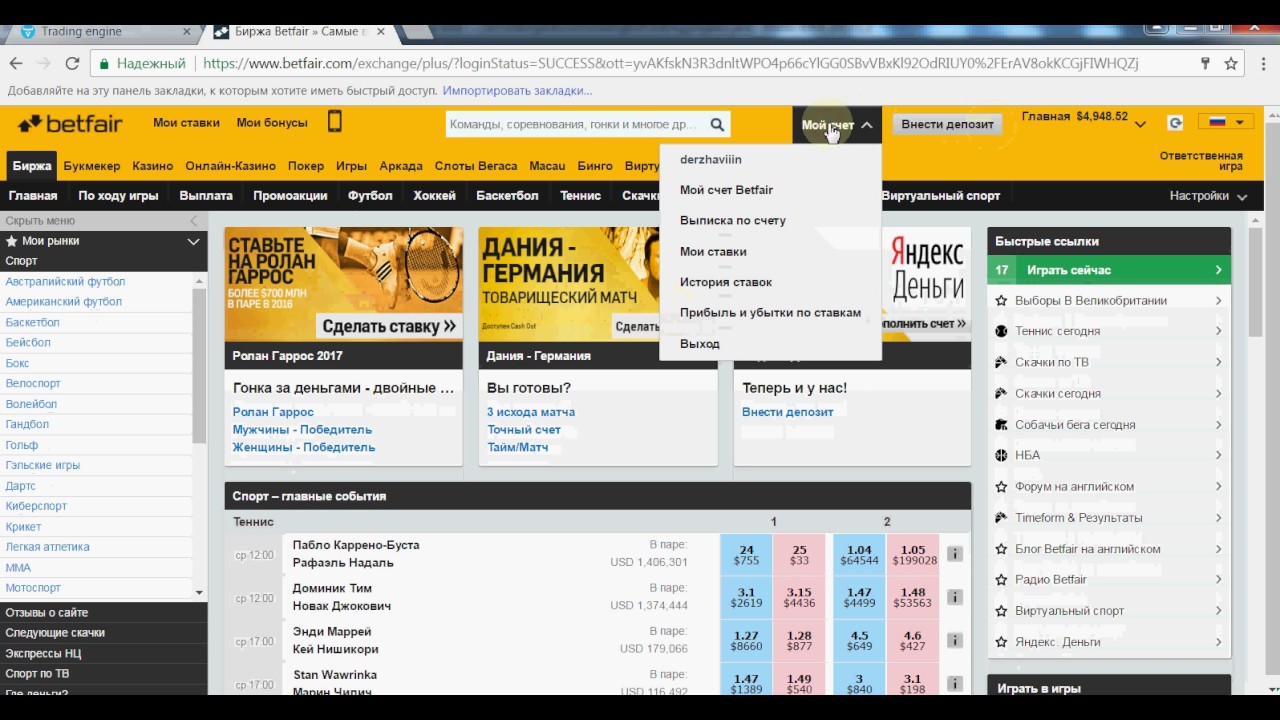Viewport: 1280px width, 720px height.
Task: Click the Ответственная игра link
Action: click(1201, 161)
